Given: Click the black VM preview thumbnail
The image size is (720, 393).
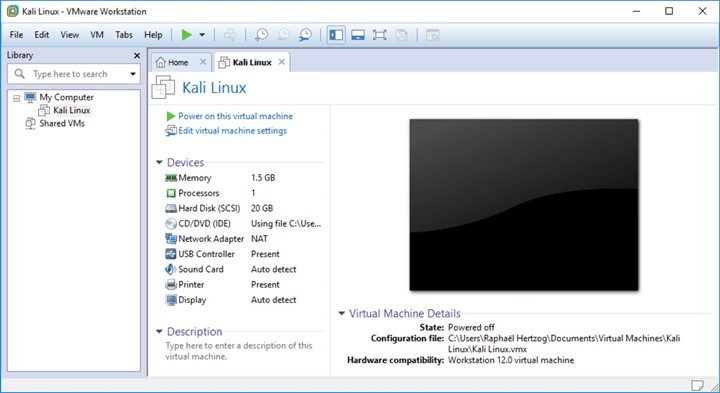Looking at the screenshot, I should coord(523,205).
